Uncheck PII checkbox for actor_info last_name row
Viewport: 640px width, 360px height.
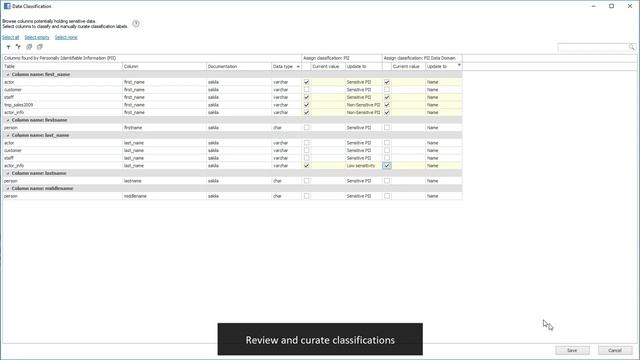tap(307, 166)
